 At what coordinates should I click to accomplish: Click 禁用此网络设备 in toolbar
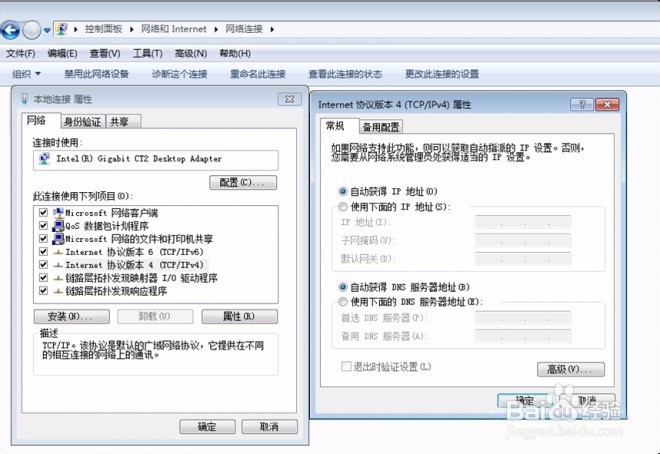pos(96,74)
